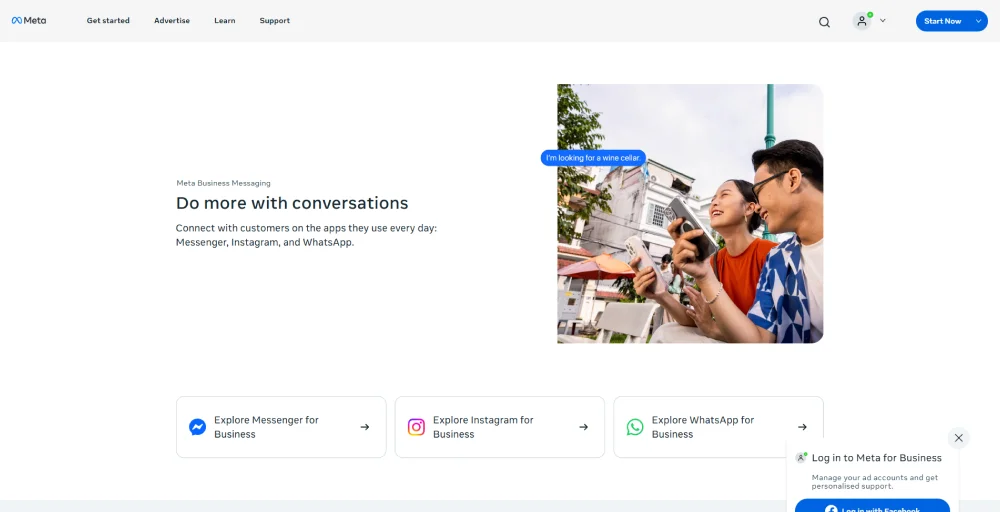
Task: Click the Do more with conversations heading
Action: coord(292,203)
